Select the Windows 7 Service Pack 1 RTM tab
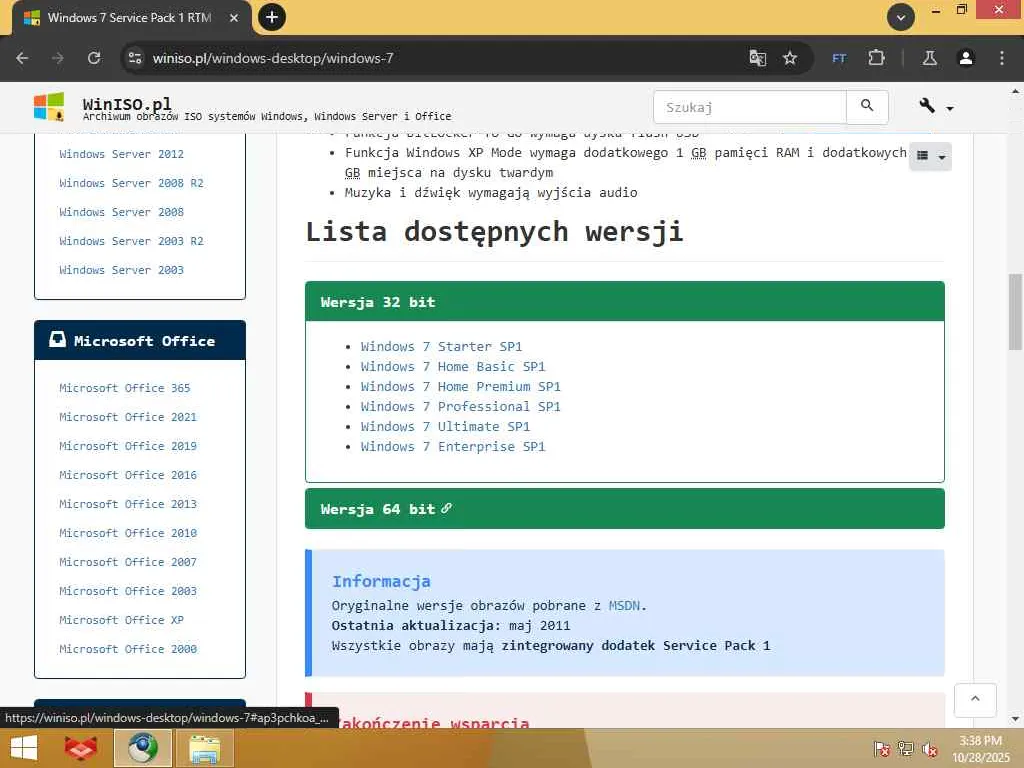Screen dimensions: 1024x768 (131, 18)
